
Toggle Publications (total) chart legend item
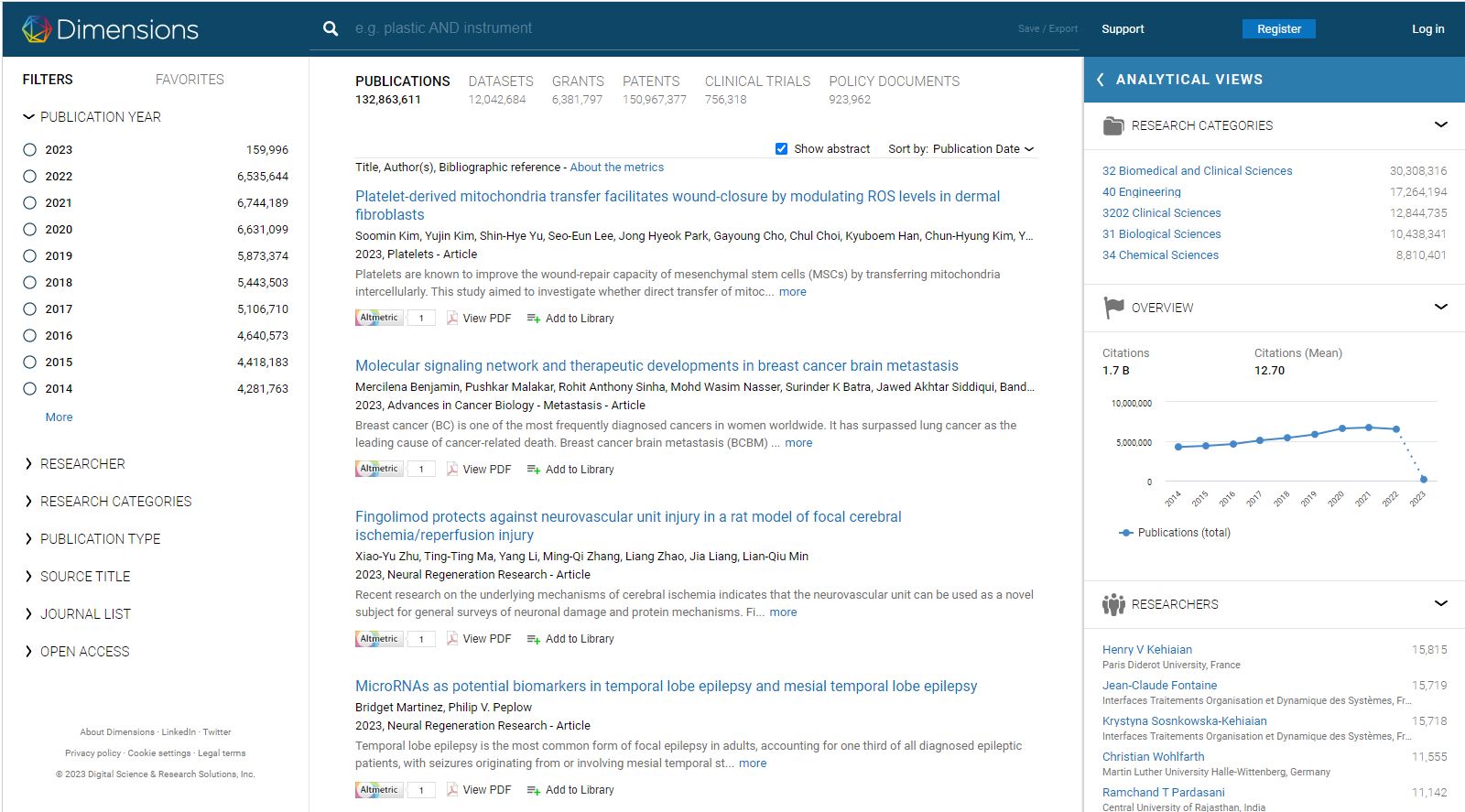point(1176,533)
